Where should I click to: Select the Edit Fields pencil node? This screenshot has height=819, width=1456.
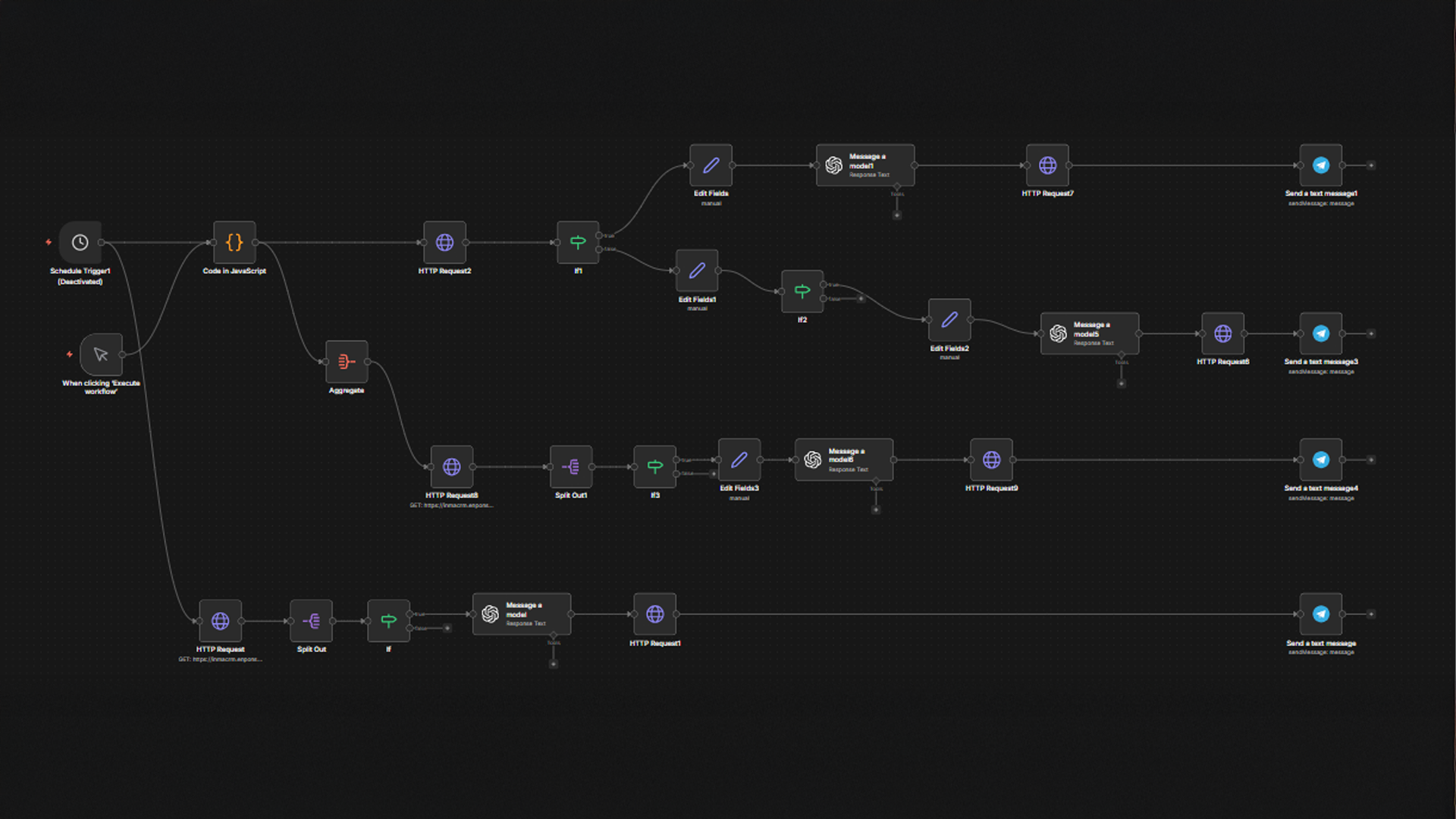point(711,165)
